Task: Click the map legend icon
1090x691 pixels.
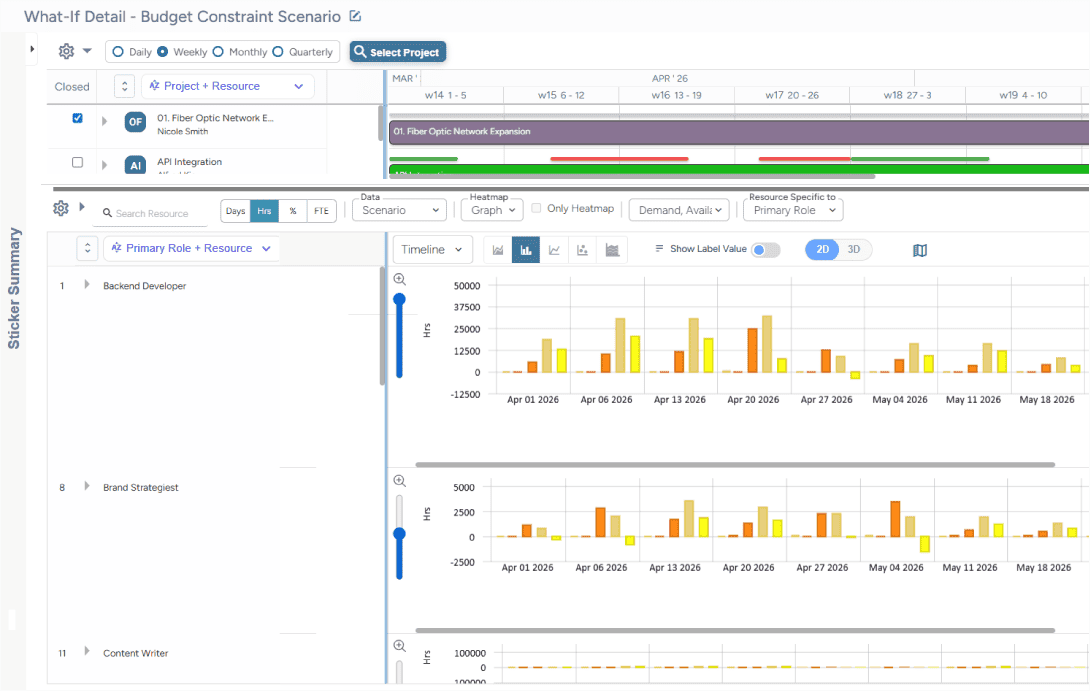Action: click(x=920, y=250)
